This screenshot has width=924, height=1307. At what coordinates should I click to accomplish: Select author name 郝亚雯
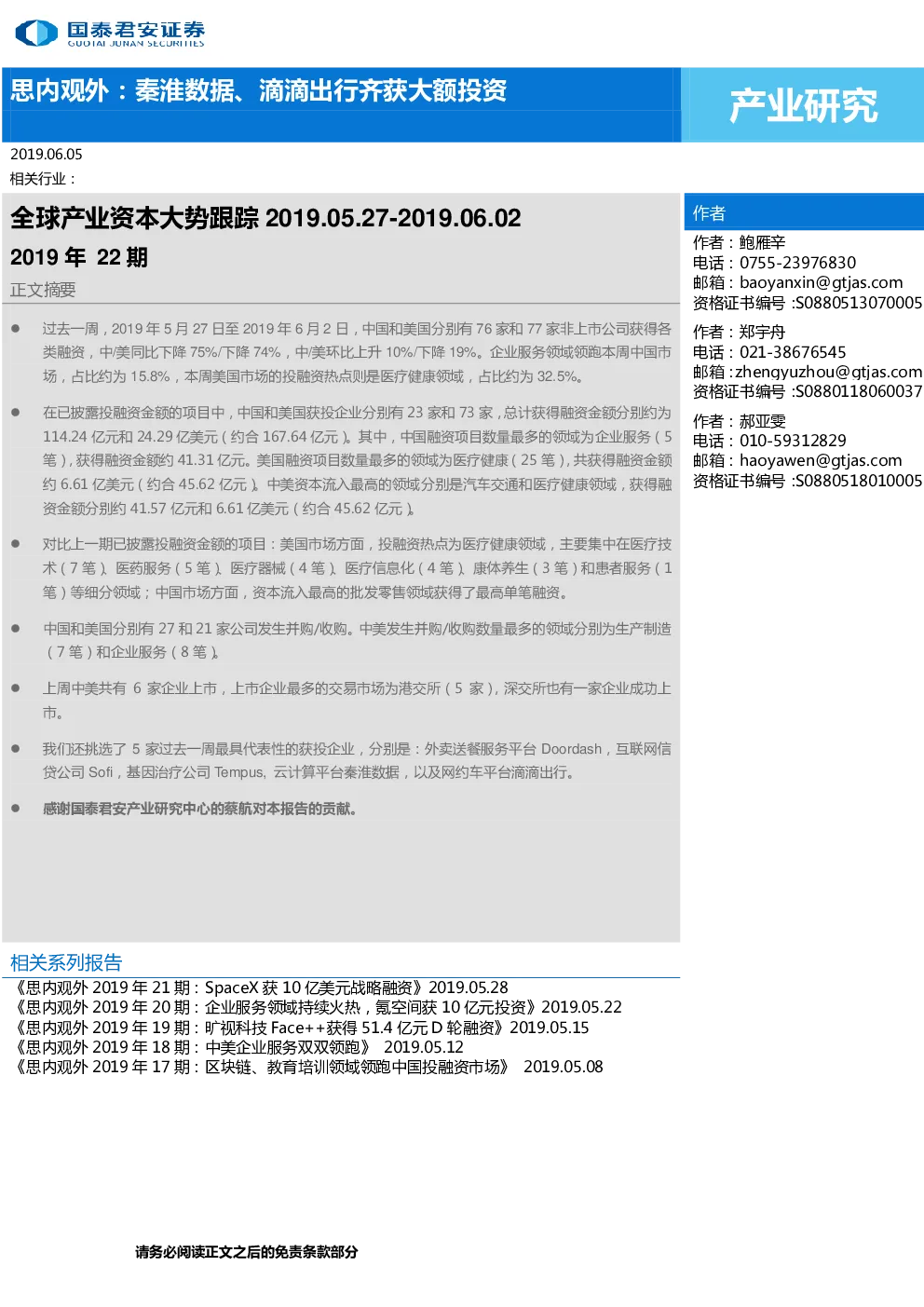[762, 421]
